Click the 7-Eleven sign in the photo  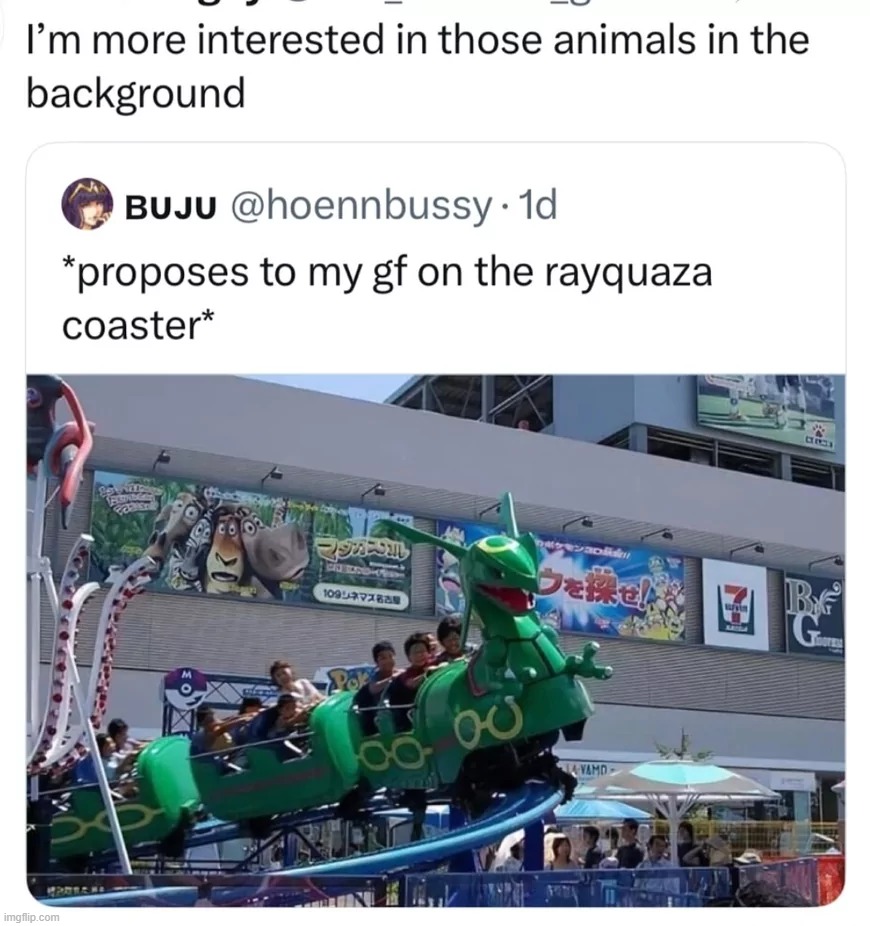click(x=735, y=604)
